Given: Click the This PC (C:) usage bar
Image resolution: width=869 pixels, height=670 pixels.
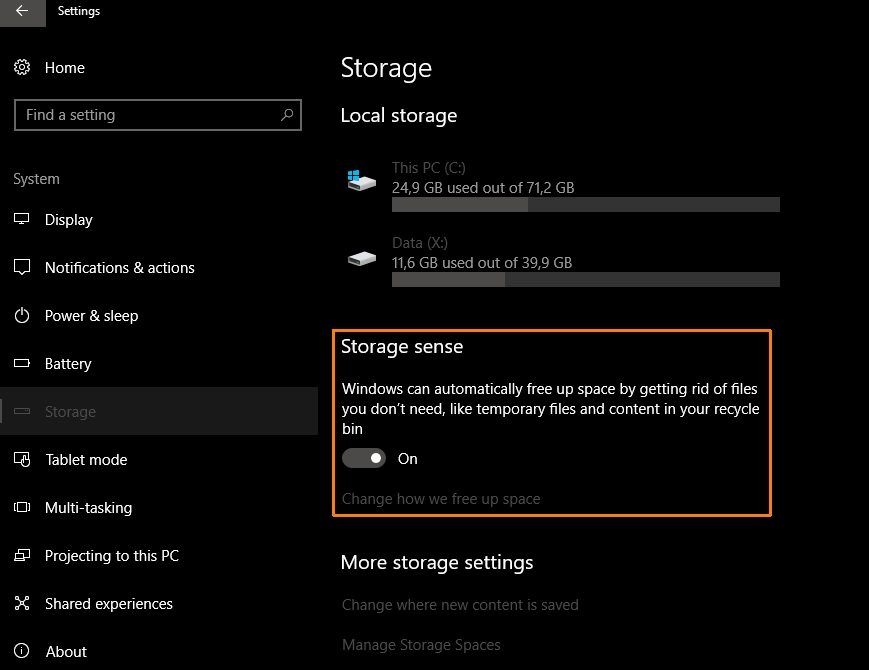Looking at the screenshot, I should (x=585, y=205).
